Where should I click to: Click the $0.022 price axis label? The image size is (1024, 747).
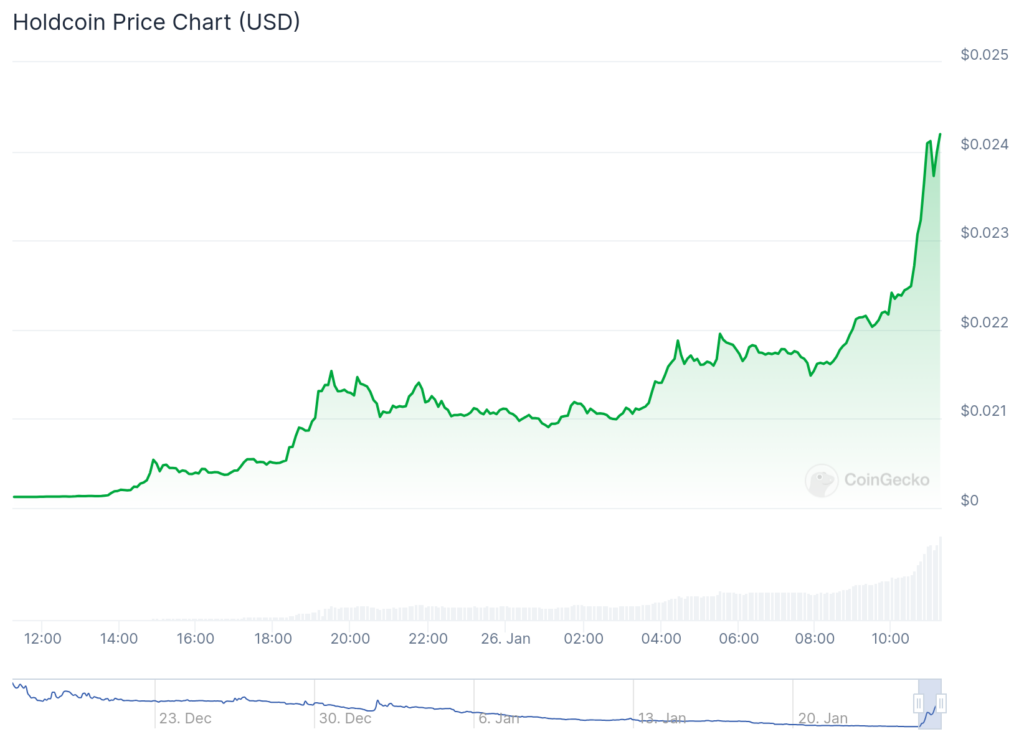(984, 322)
